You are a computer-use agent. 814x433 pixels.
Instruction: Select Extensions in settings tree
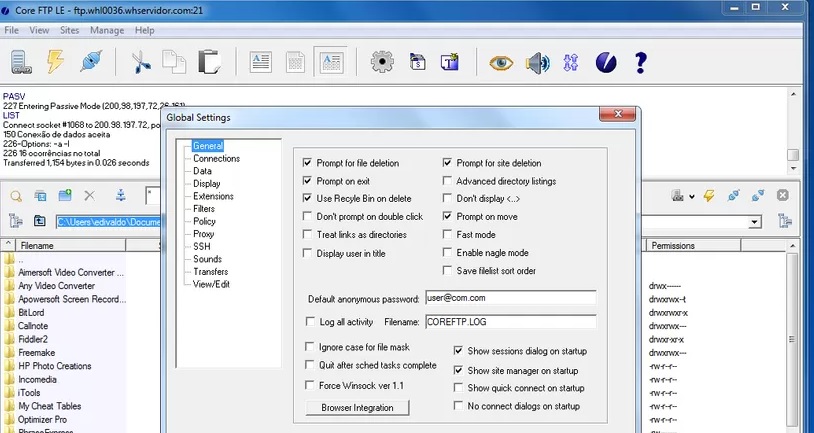[x=213, y=196]
